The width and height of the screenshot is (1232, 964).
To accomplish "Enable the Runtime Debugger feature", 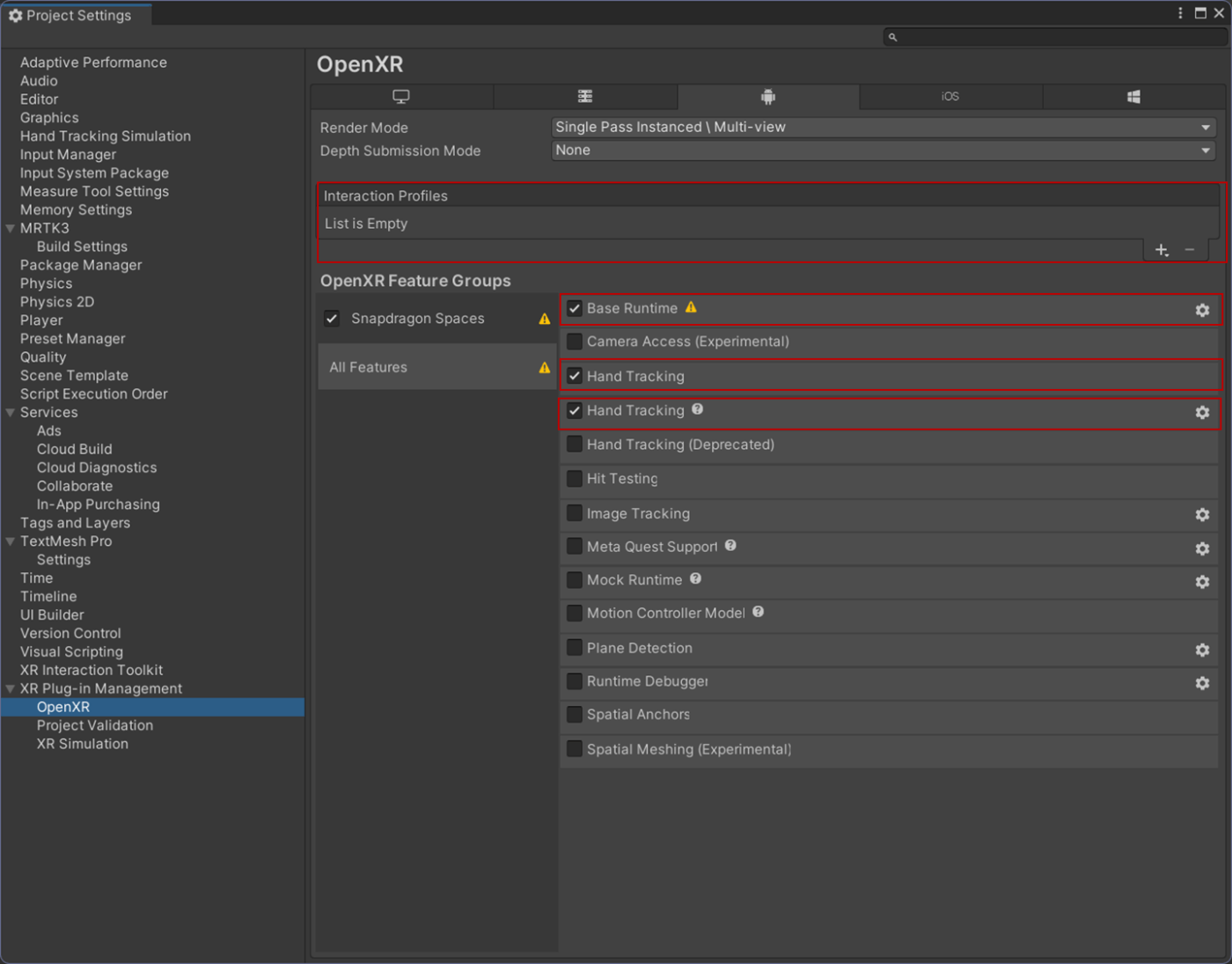I will coord(575,681).
